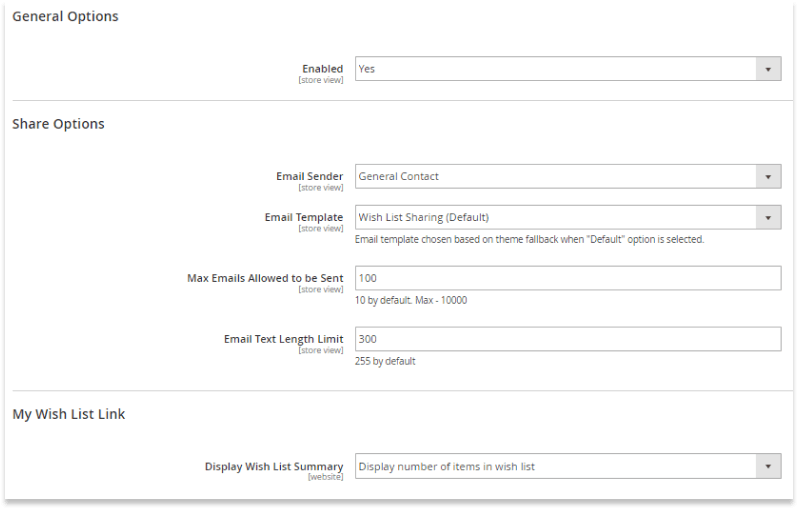798x509 pixels.
Task: Click the Enabled dropdown arrow button
Action: (x=768, y=69)
